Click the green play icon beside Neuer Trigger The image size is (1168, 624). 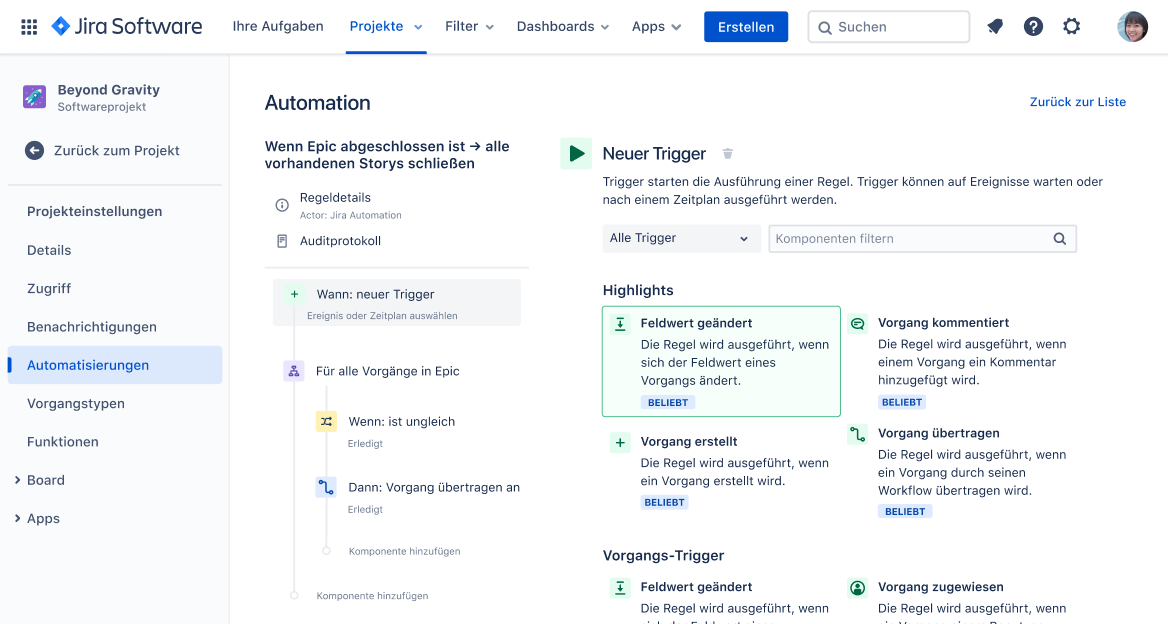(x=575, y=153)
